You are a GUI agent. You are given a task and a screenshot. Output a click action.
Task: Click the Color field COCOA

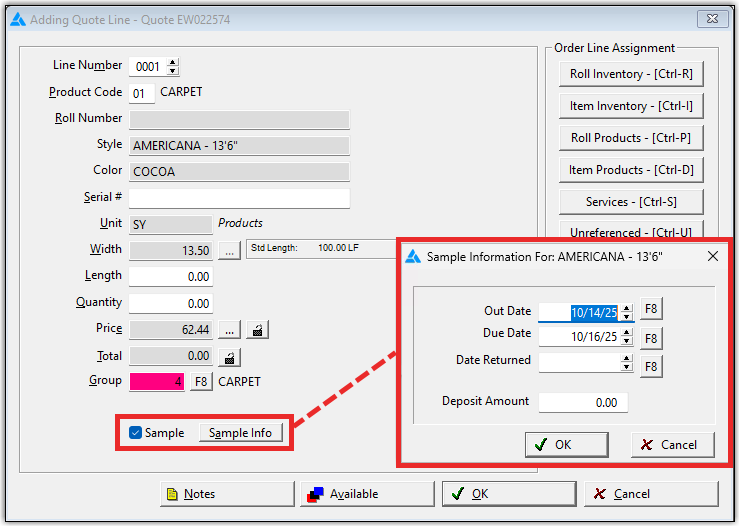tap(239, 172)
